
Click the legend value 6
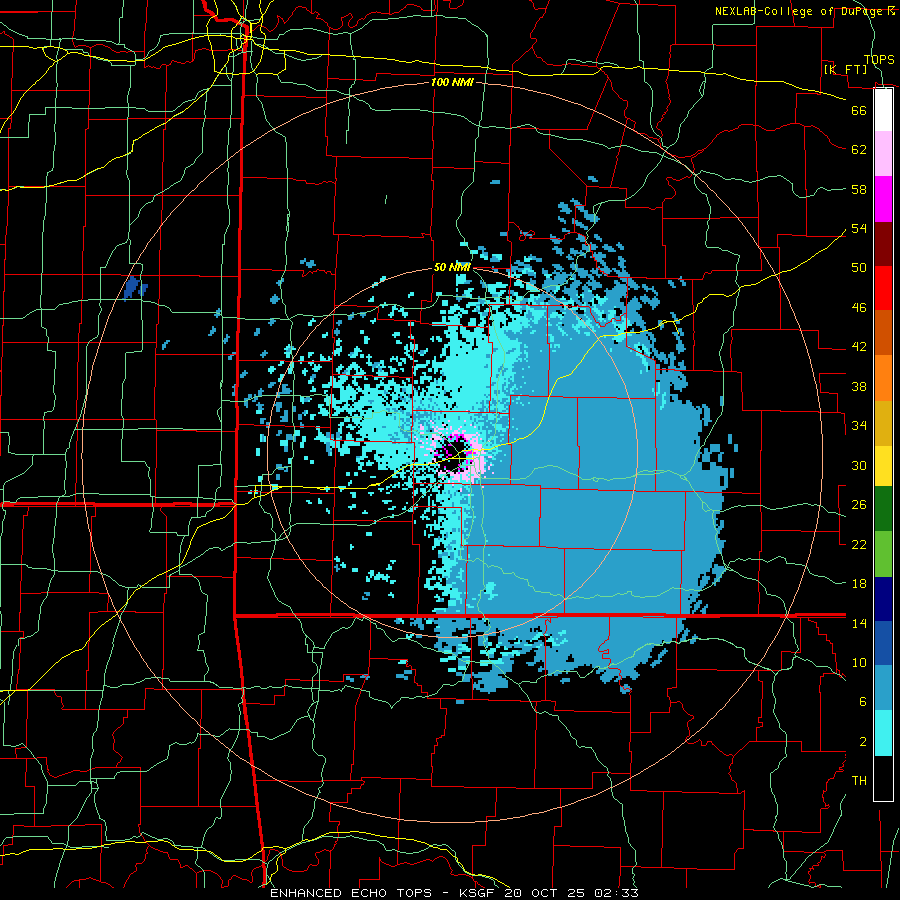pyautogui.click(x=862, y=702)
